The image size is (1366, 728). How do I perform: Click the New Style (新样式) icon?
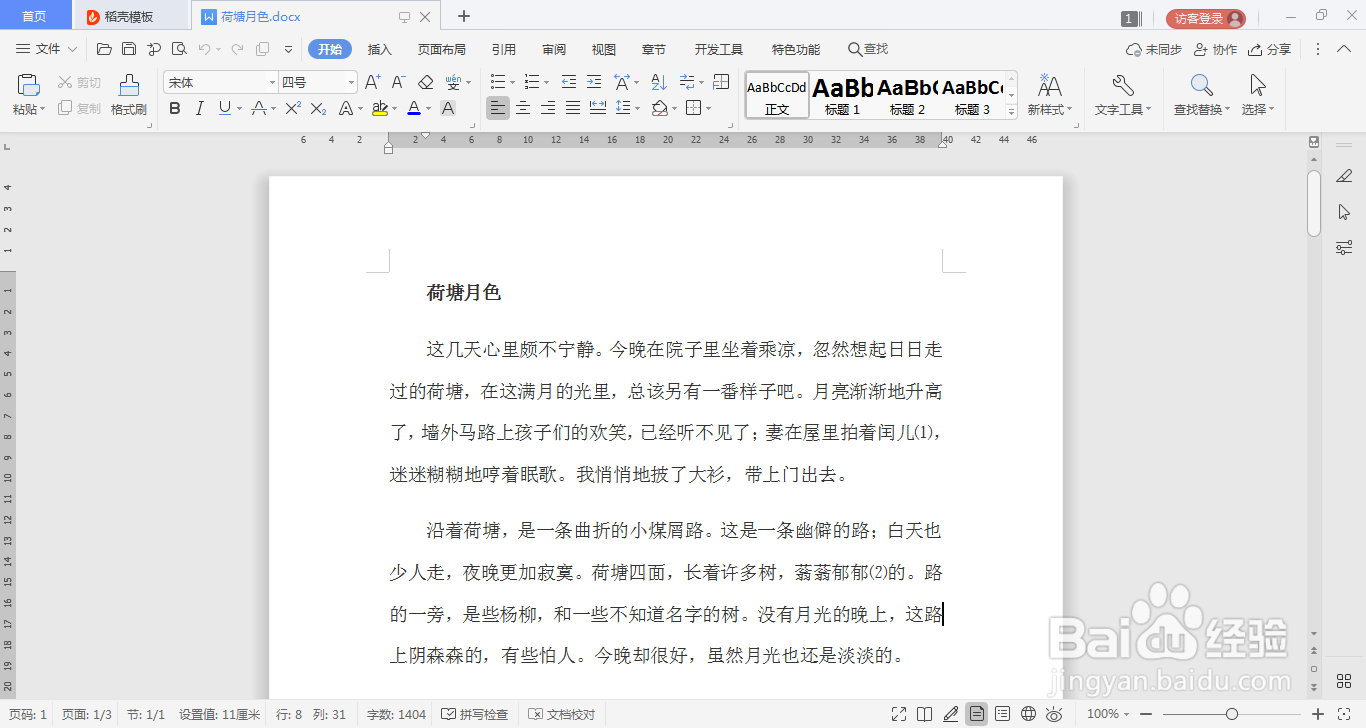tap(1050, 85)
